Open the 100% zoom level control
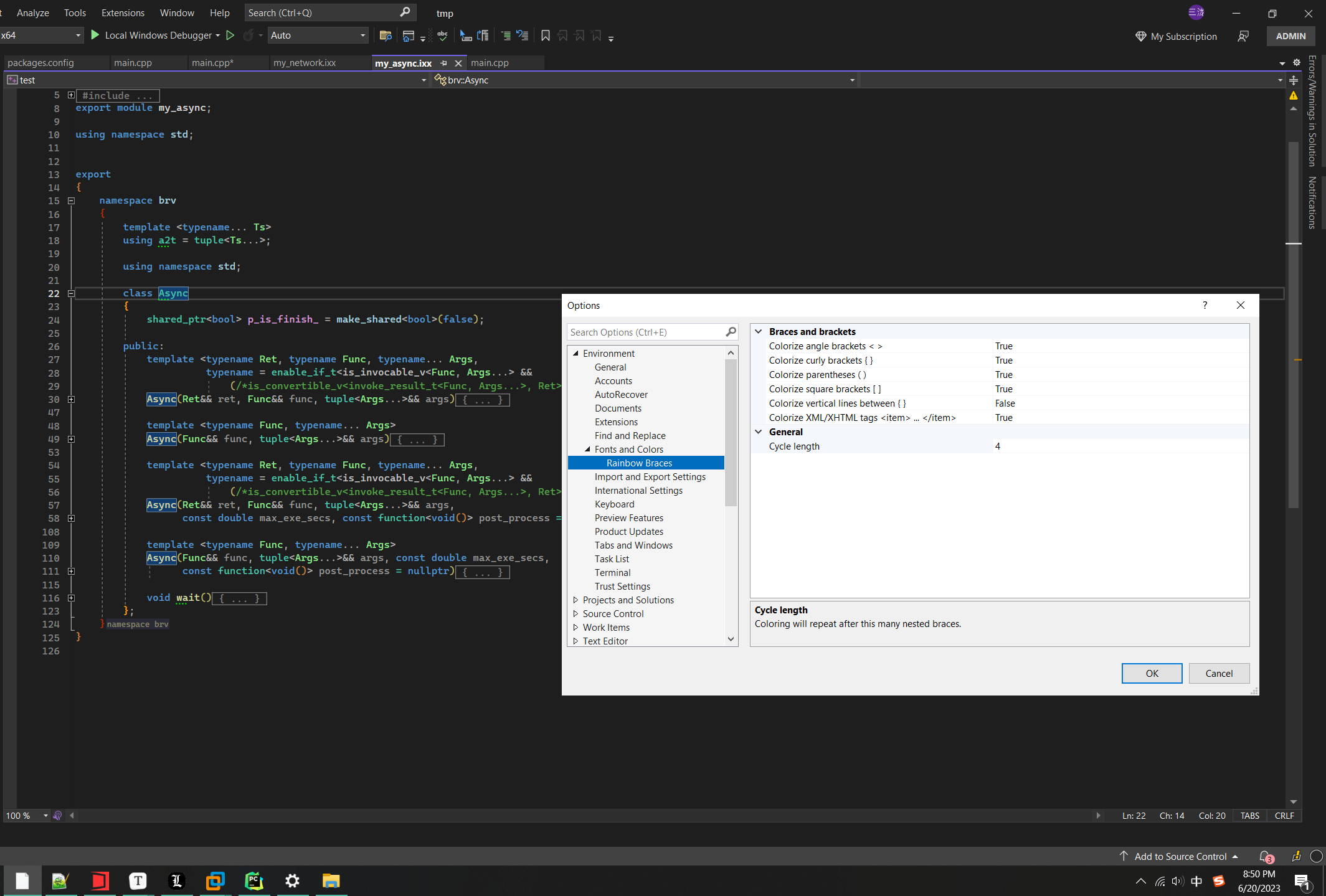1326x896 pixels. click(x=26, y=816)
